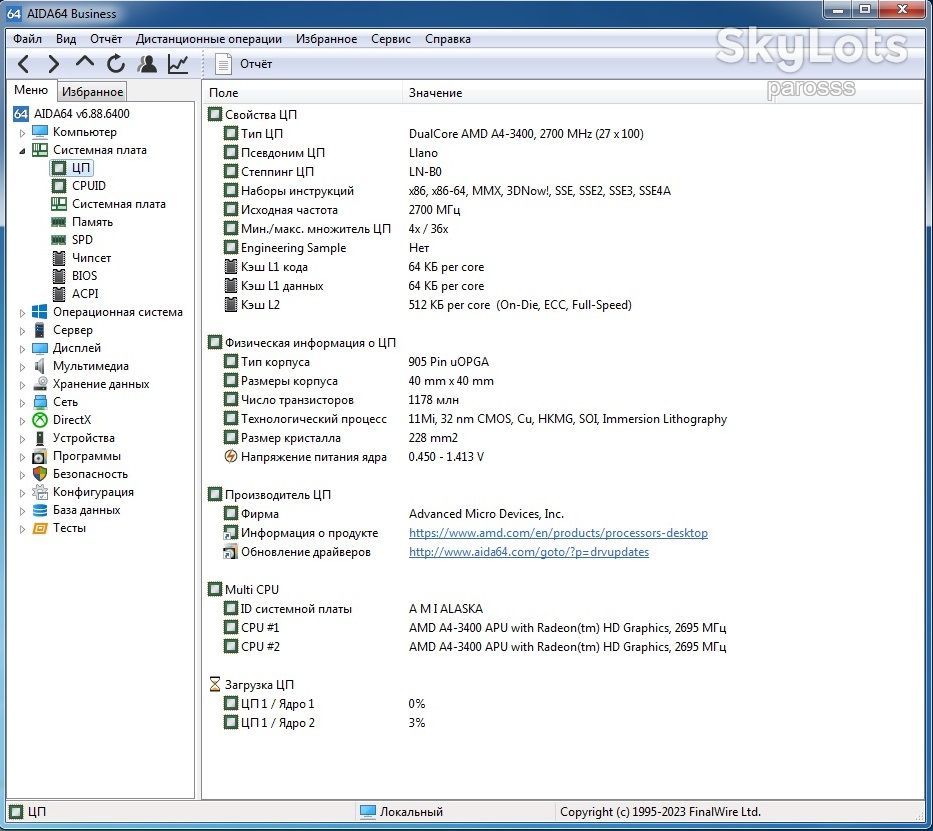Click the Тесты benchmark icon

click(x=40, y=528)
